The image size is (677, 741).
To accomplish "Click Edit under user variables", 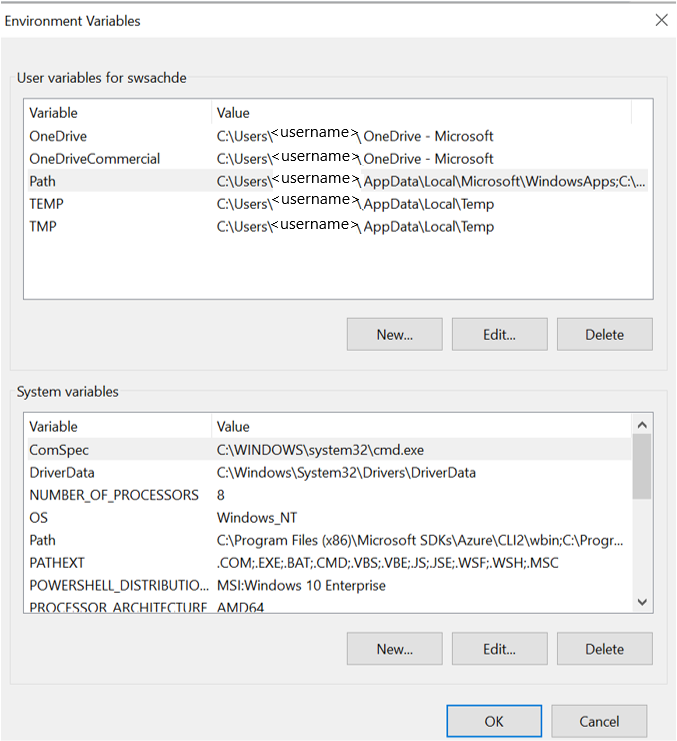I will tap(499, 335).
